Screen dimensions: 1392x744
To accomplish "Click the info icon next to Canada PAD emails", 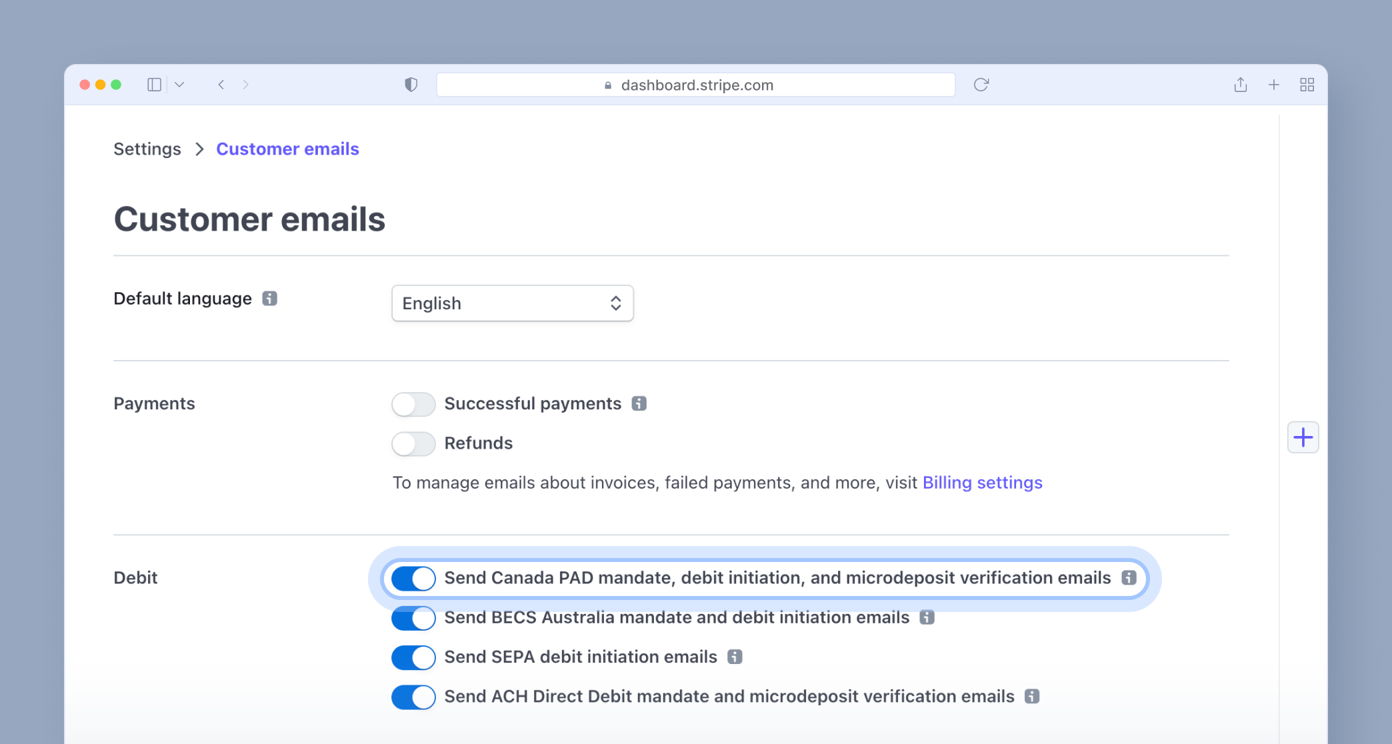I will [1128, 577].
